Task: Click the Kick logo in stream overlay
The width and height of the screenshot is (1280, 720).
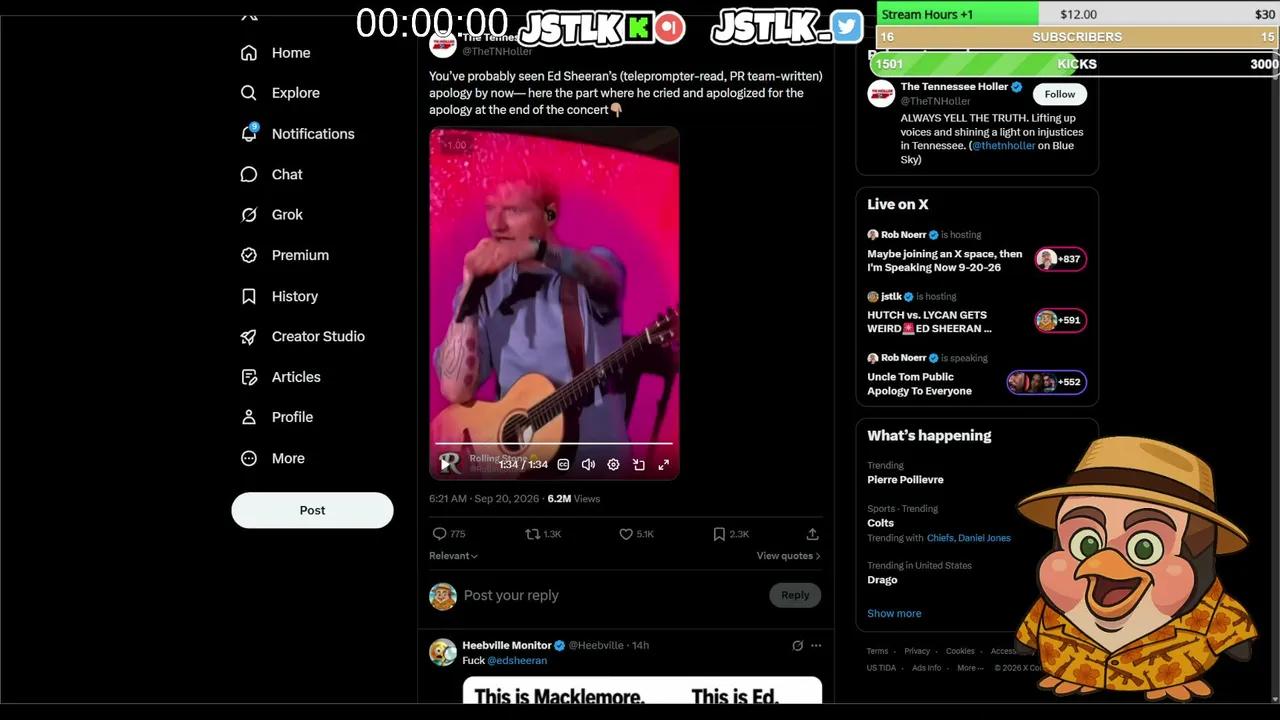Action: [637, 28]
